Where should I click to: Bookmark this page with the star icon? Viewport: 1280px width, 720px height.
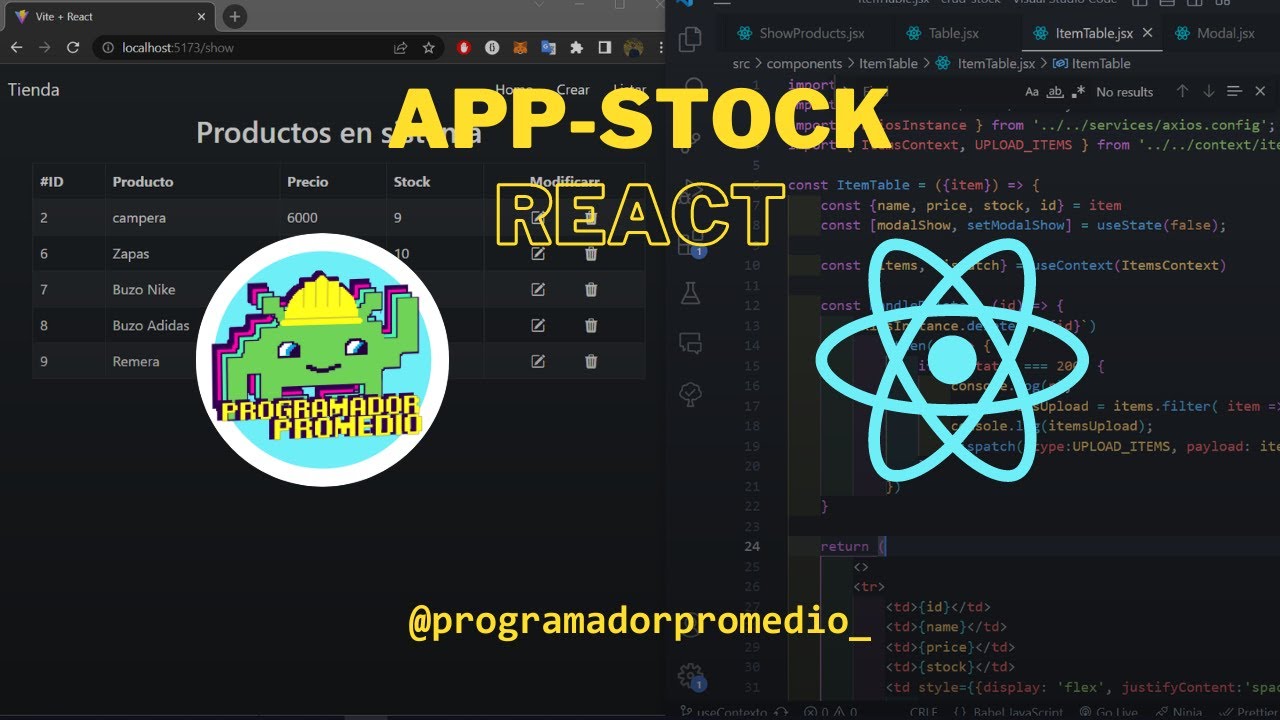pos(429,47)
